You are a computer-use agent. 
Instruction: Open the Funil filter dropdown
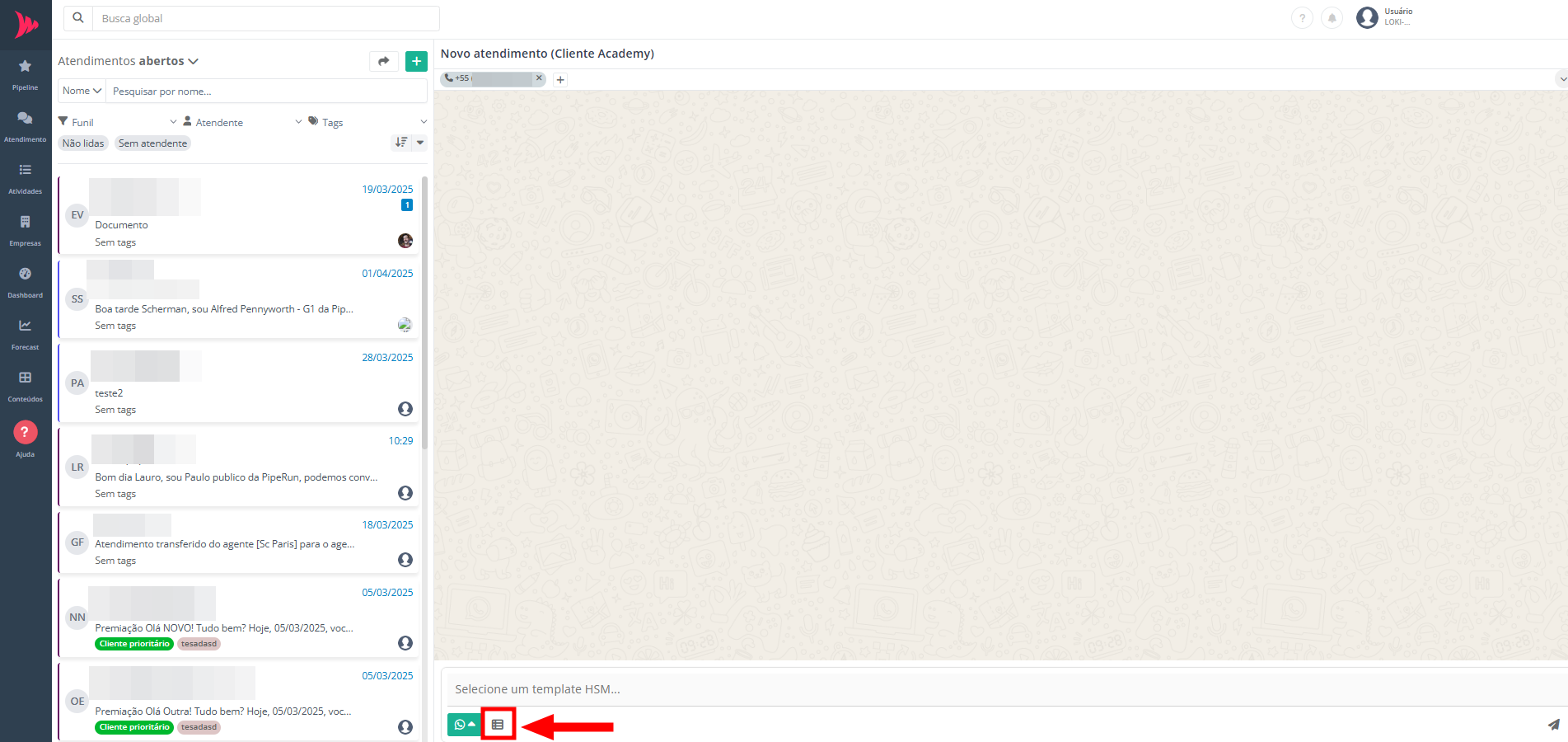coord(117,122)
